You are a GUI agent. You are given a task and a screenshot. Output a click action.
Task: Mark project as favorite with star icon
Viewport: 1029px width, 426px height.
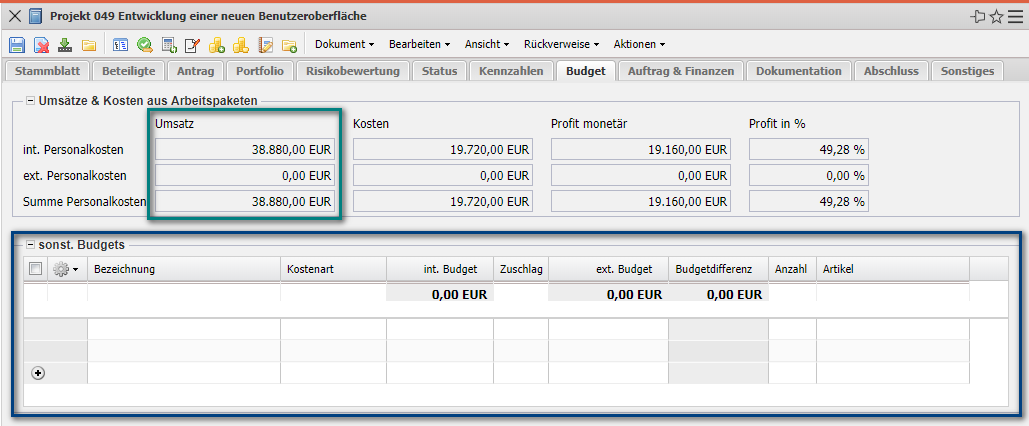(997, 17)
